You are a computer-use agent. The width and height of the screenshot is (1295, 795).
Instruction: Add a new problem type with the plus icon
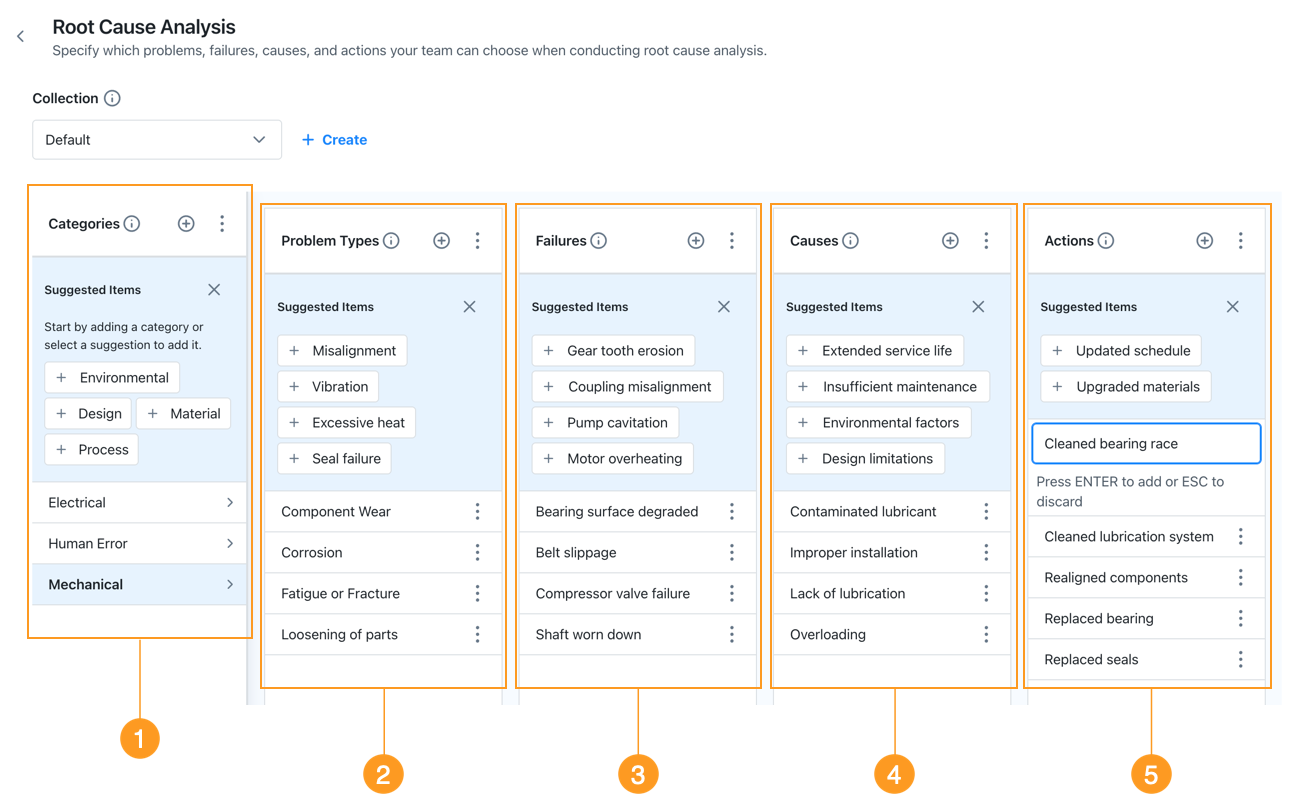(441, 240)
